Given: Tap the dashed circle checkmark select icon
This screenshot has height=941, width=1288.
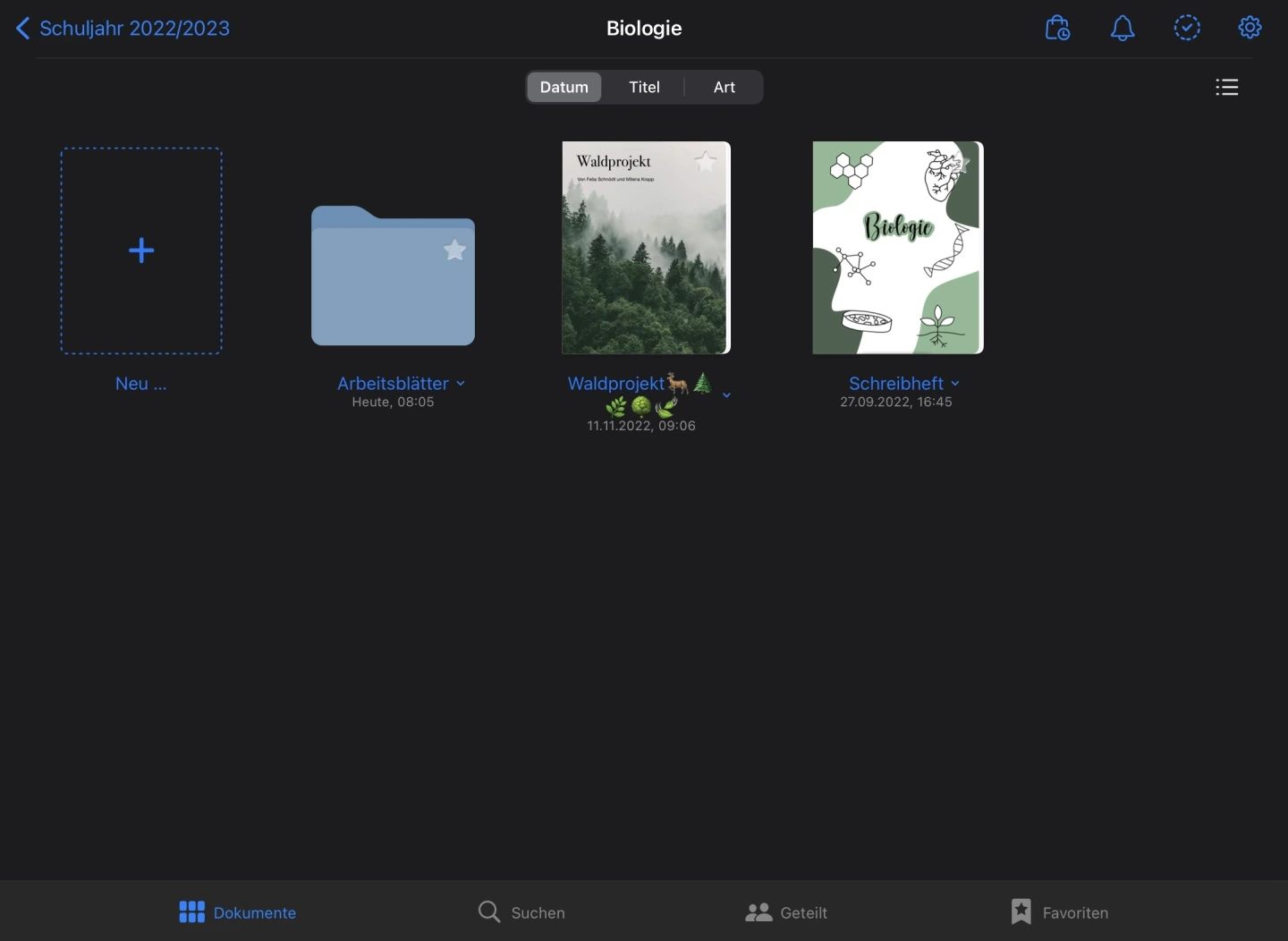Looking at the screenshot, I should [x=1187, y=28].
